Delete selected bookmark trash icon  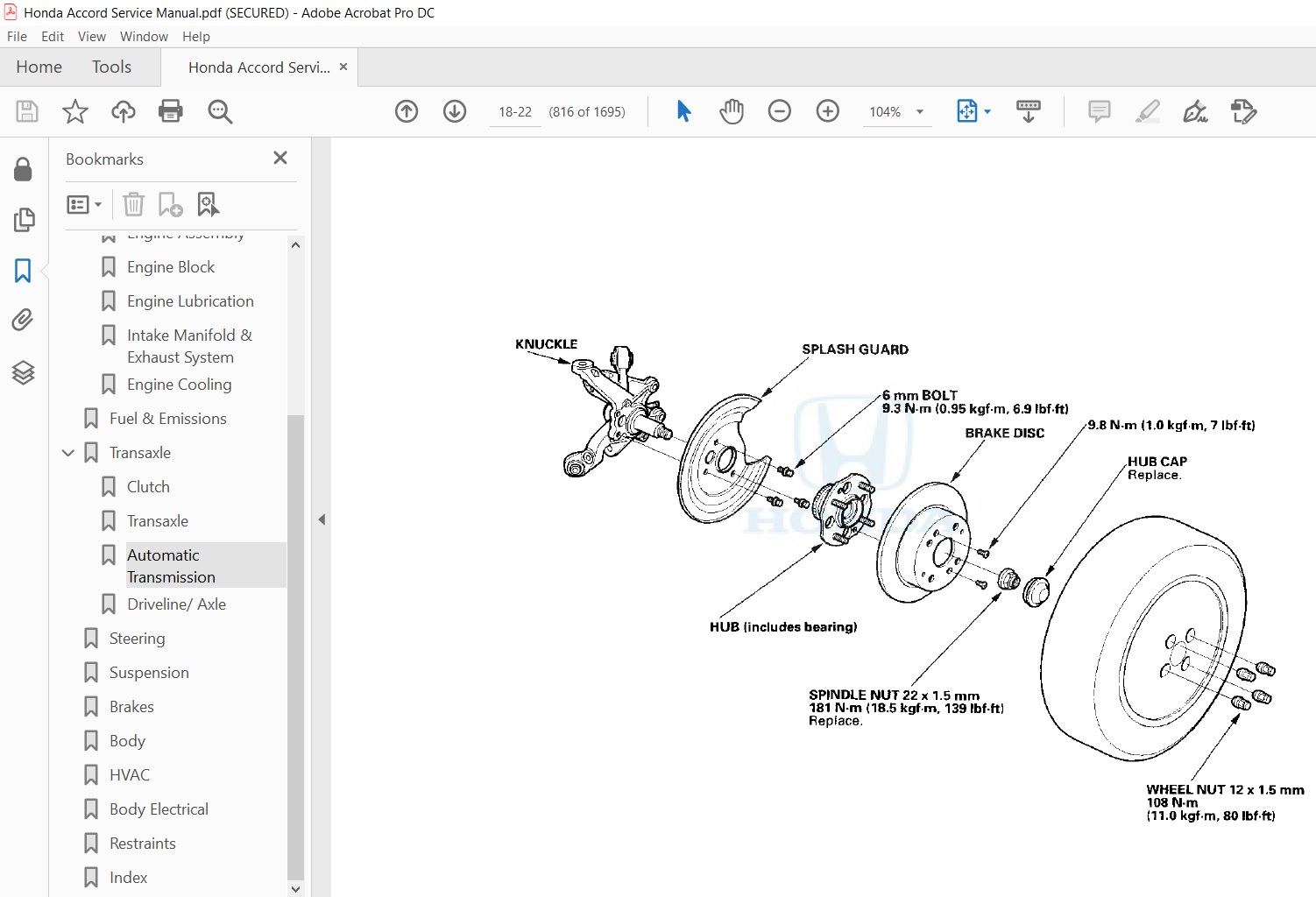tap(133, 204)
